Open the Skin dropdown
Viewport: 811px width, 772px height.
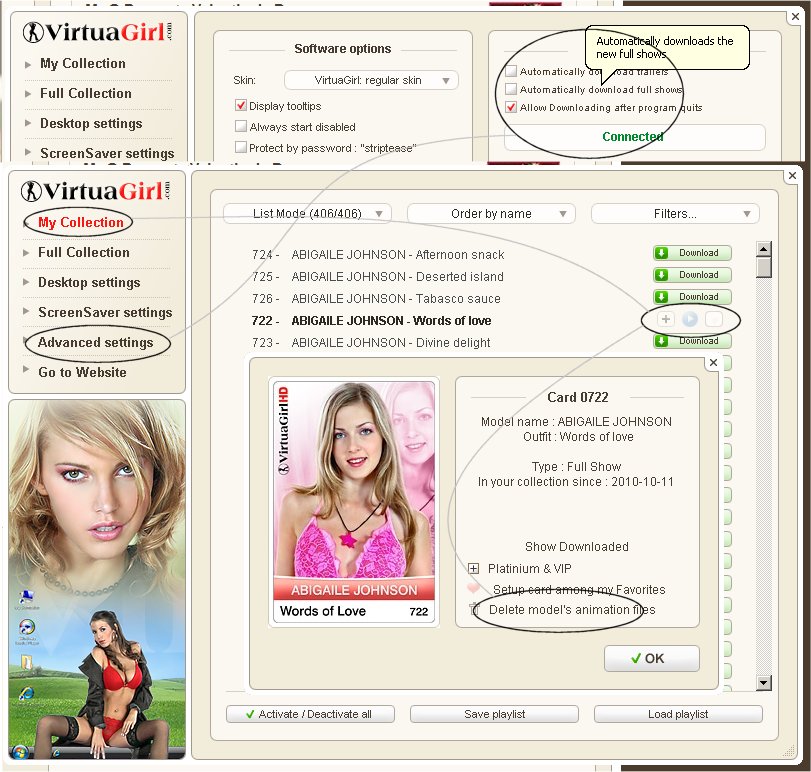click(x=371, y=80)
